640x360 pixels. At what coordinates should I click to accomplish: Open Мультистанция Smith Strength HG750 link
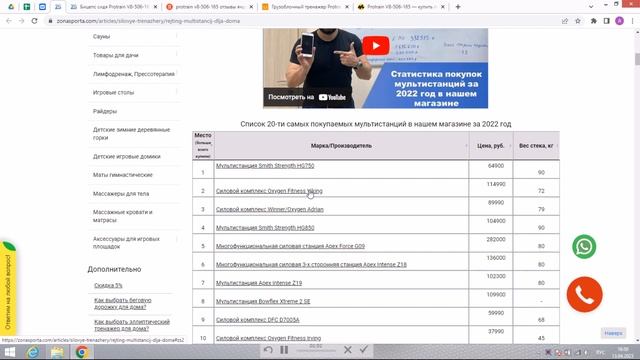point(265,166)
